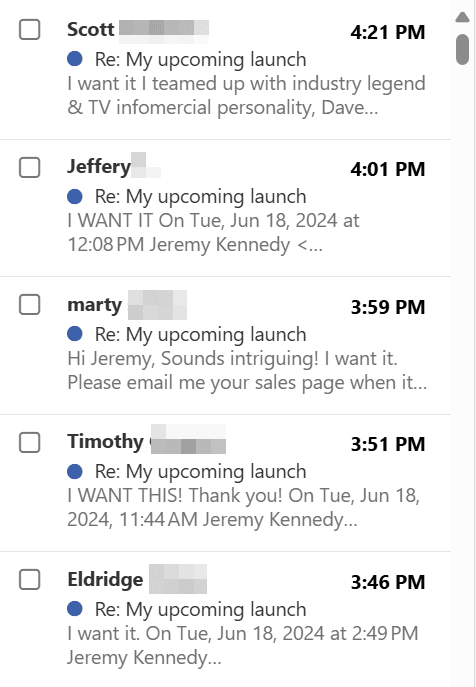Mark Timothy's email checkbox

click(30, 442)
